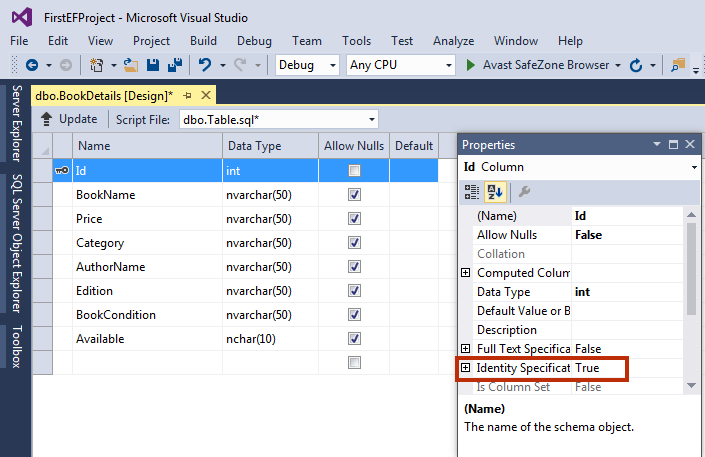
Task: Click the Categorized view icon in Properties
Action: tap(472, 192)
